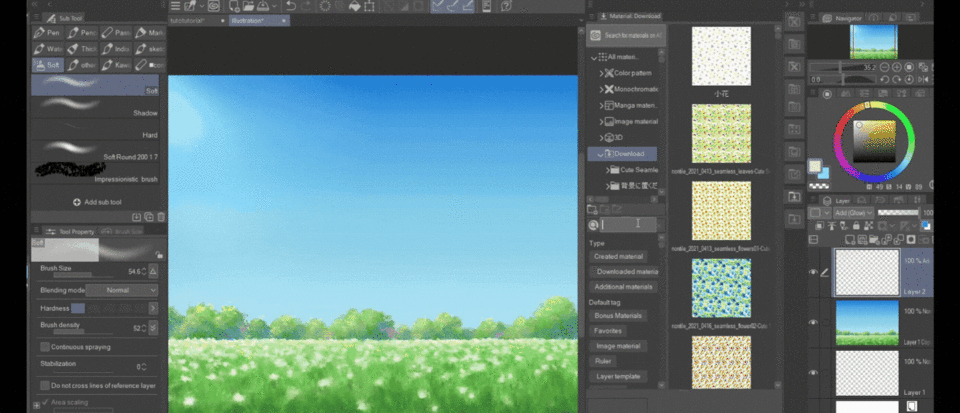The height and width of the screenshot is (413, 960).
Task: Select the 小花 material thumbnail
Action: (x=721, y=56)
